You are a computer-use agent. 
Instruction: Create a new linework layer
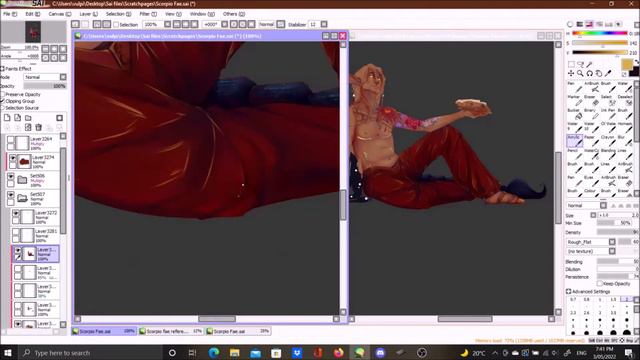click(x=18, y=118)
